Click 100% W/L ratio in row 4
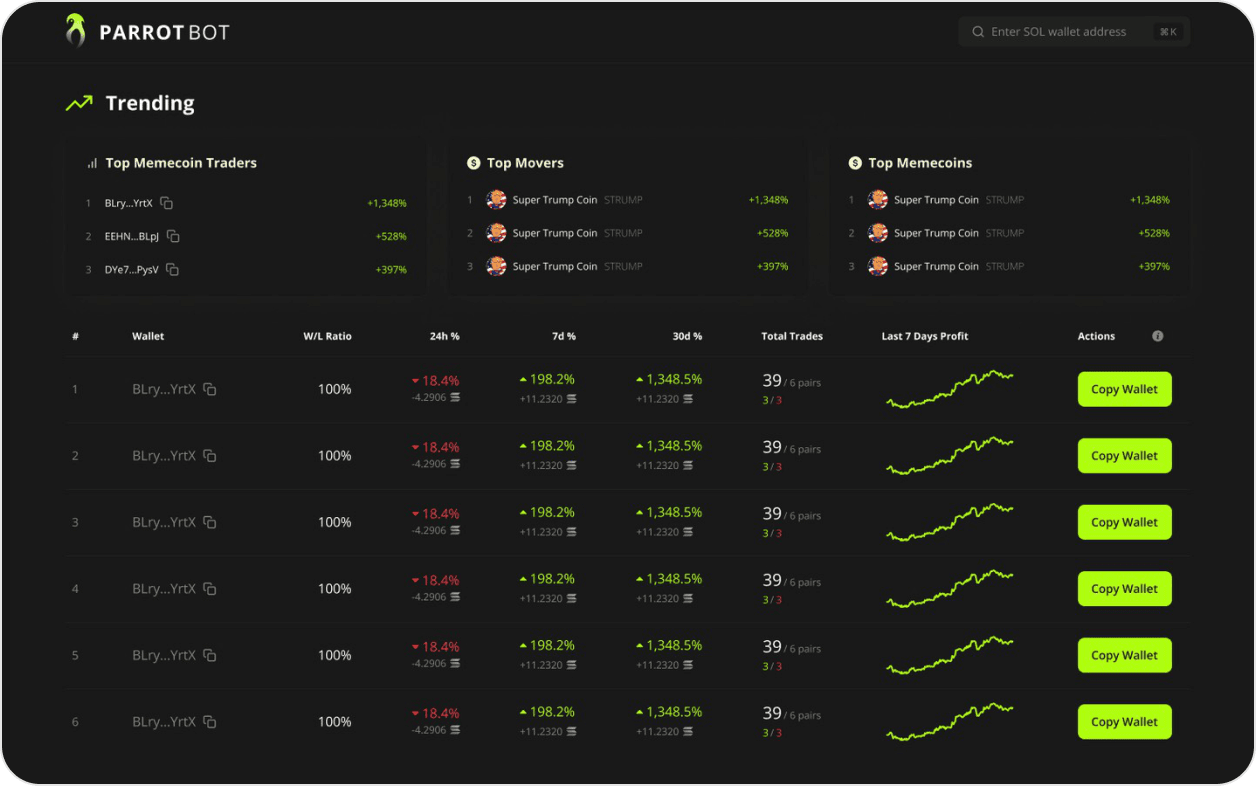The width and height of the screenshot is (1256, 786). pyautogui.click(x=335, y=589)
